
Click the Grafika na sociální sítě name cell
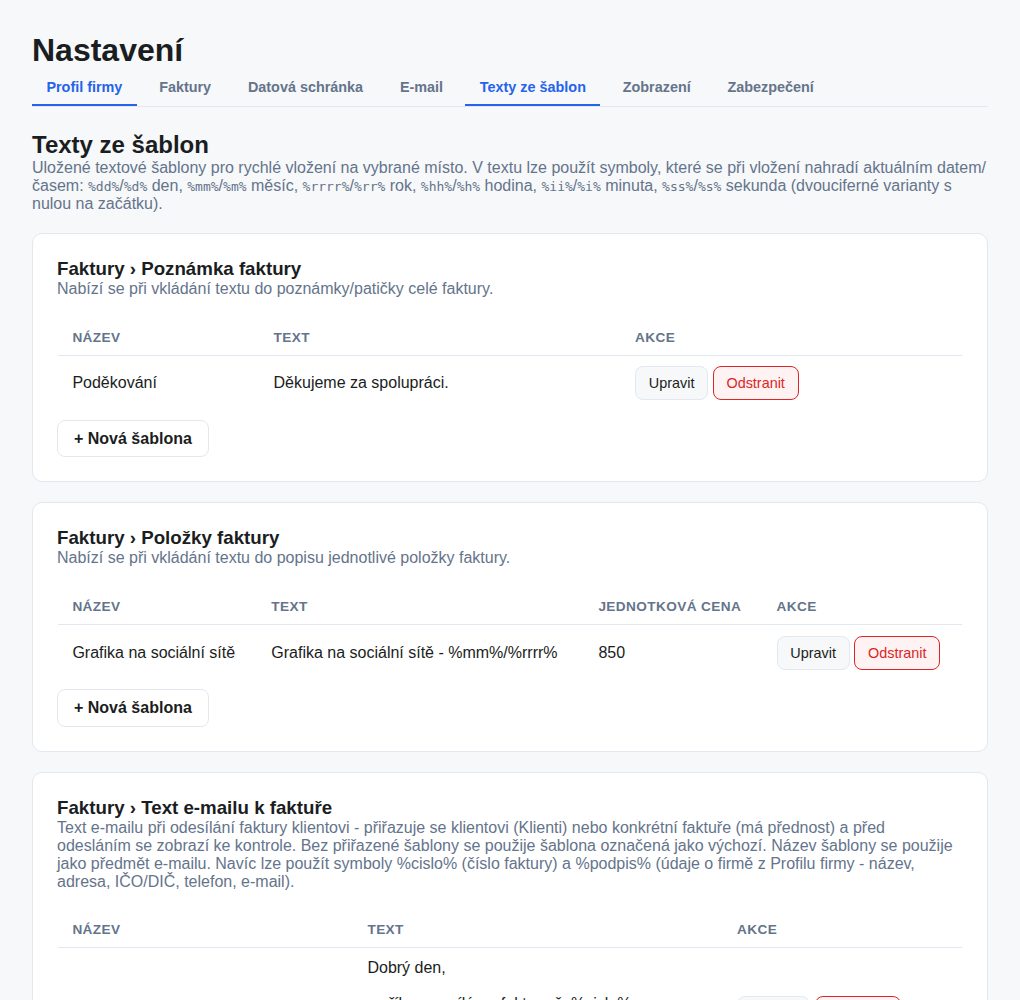coord(154,653)
